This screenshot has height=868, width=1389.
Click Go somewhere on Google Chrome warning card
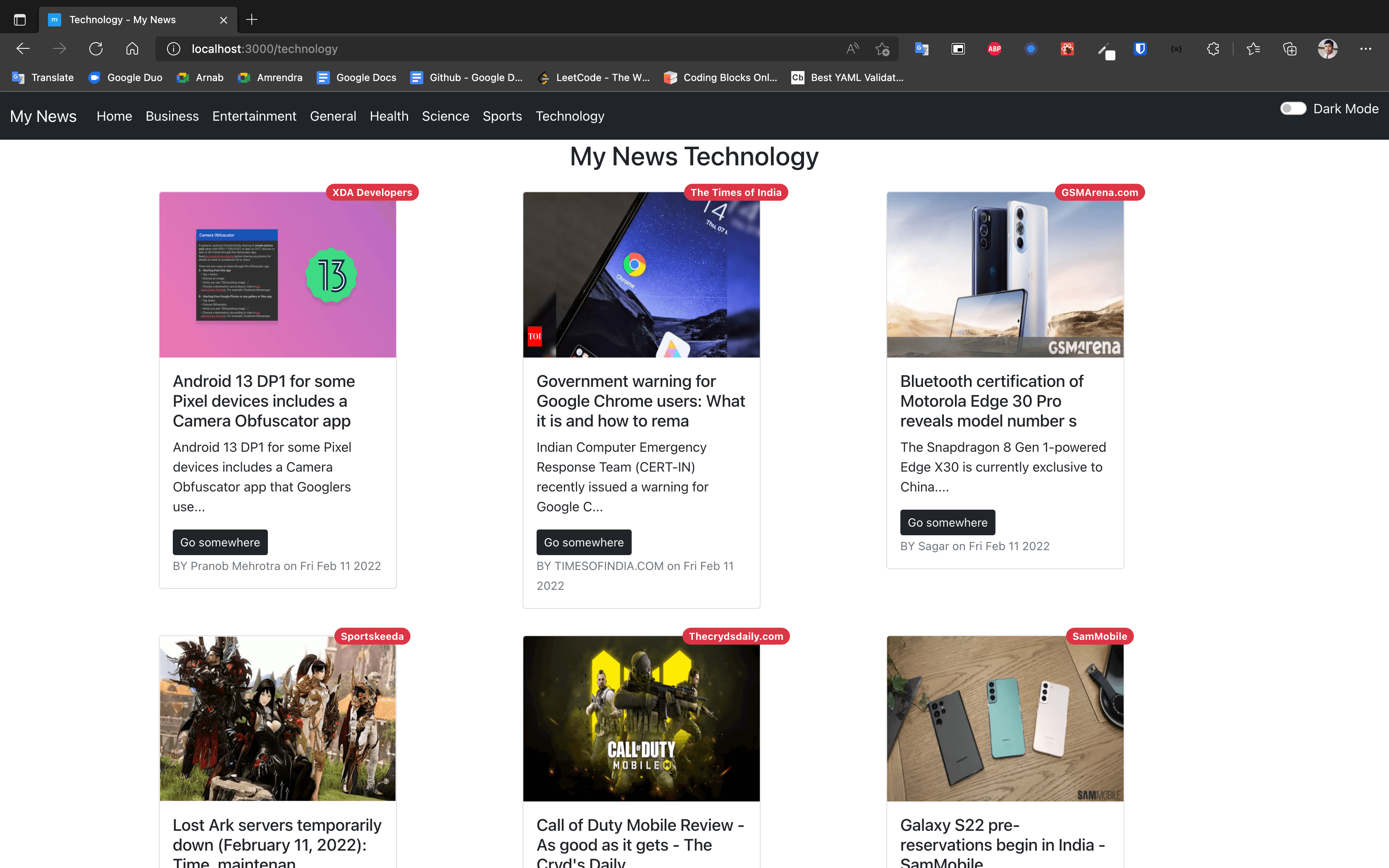coord(584,542)
